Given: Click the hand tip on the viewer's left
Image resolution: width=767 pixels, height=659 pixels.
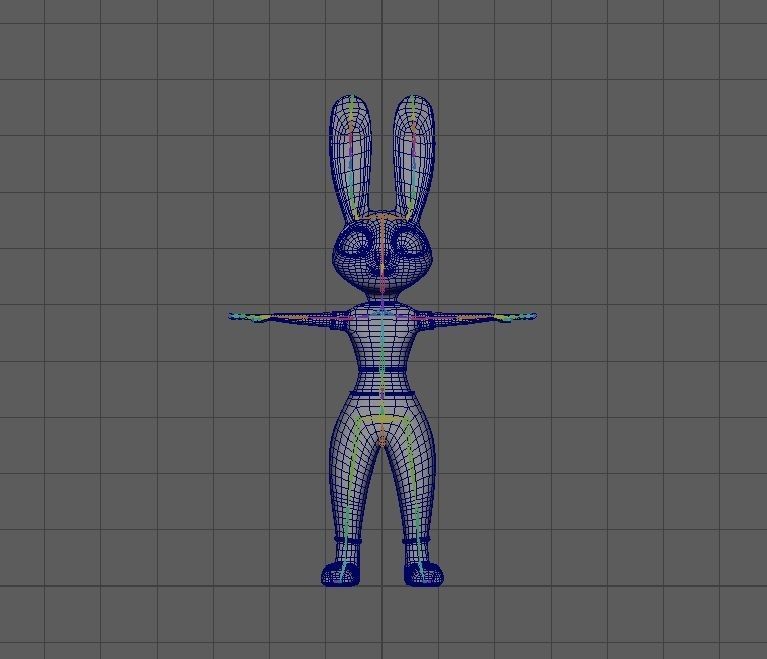Looking at the screenshot, I should (x=237, y=316).
